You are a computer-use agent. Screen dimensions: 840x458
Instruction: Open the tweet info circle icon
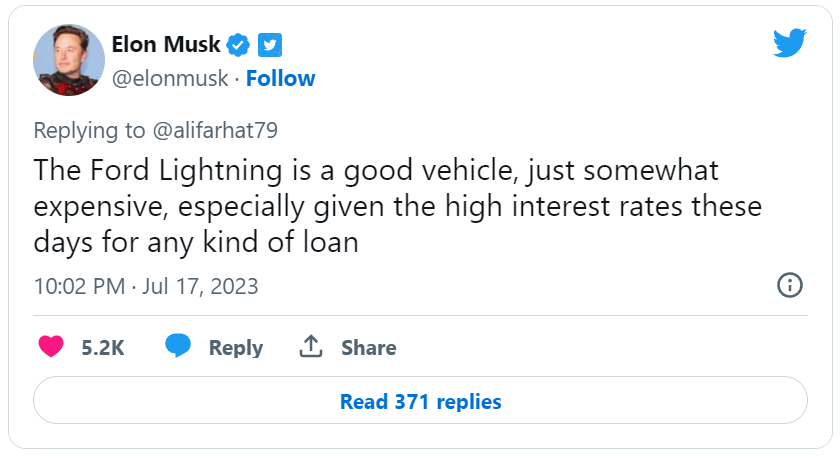[790, 285]
